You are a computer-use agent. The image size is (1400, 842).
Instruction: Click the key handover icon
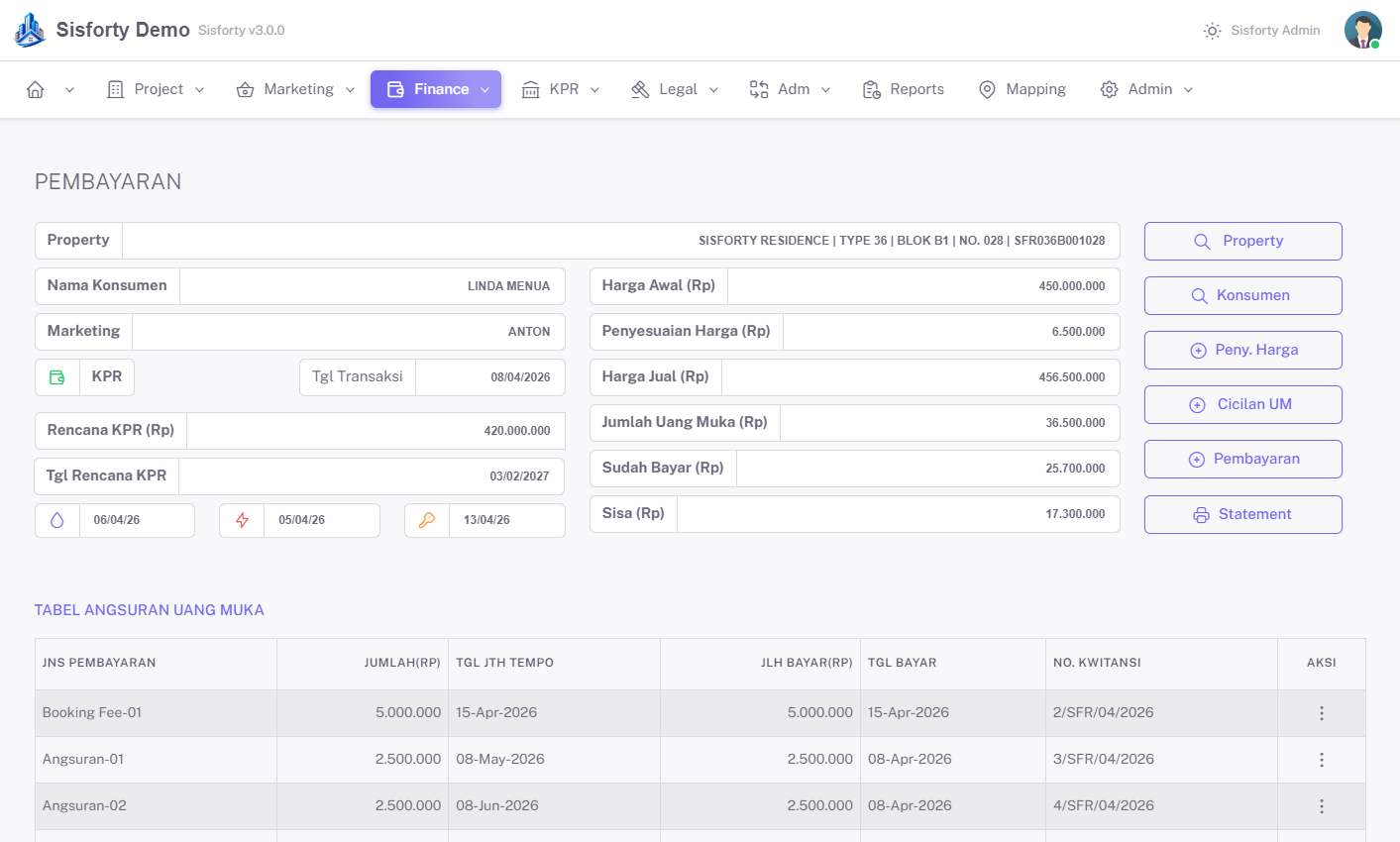point(427,520)
